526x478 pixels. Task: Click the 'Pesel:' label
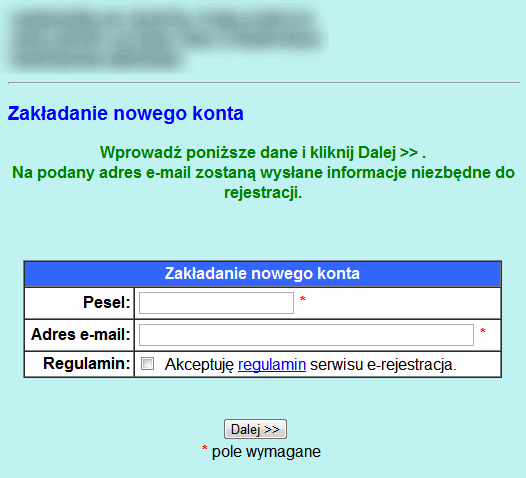pyautogui.click(x=106, y=302)
